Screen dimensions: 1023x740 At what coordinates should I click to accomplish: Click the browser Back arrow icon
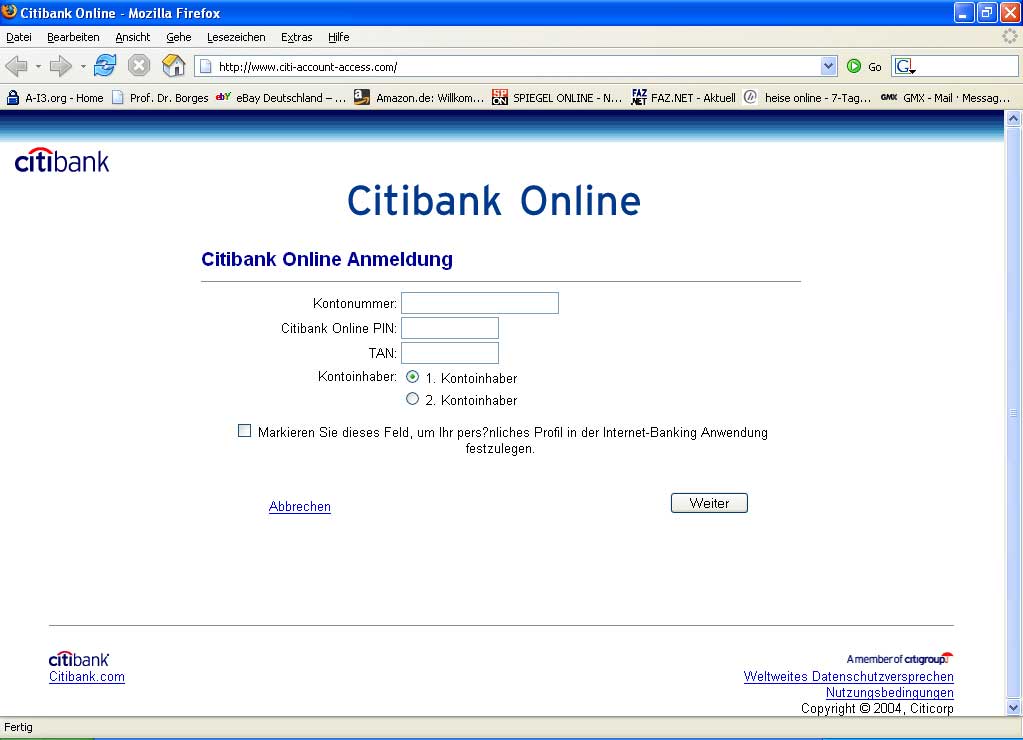coord(16,66)
